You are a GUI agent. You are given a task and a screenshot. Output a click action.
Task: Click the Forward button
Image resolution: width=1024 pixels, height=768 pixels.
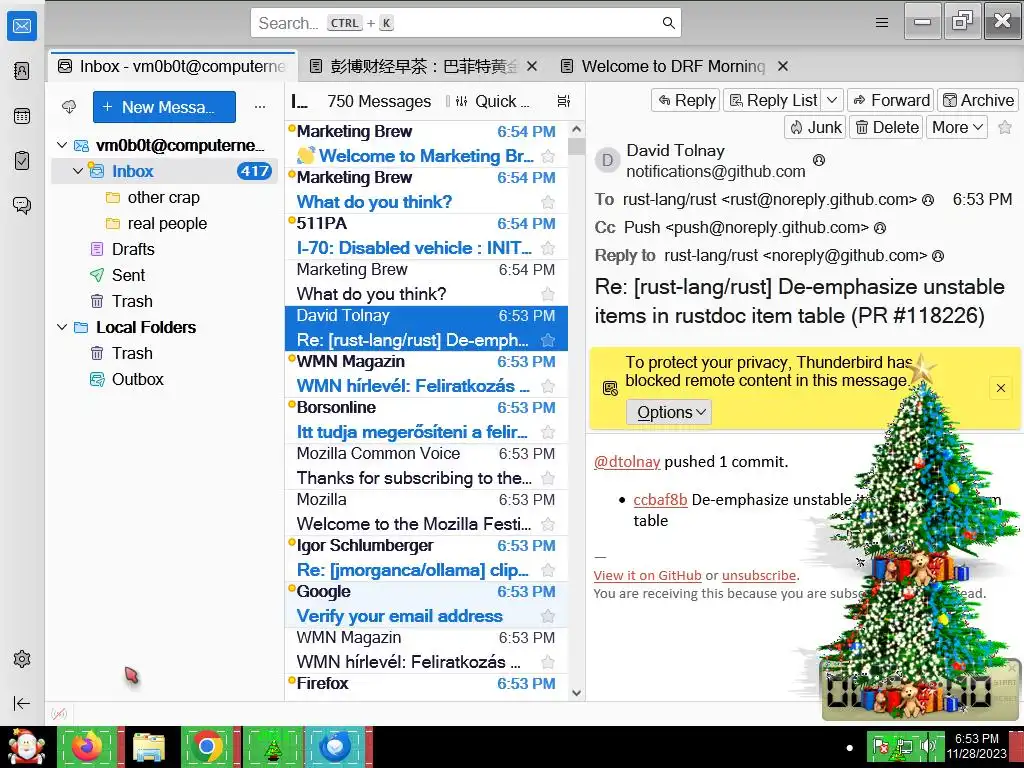891,101
